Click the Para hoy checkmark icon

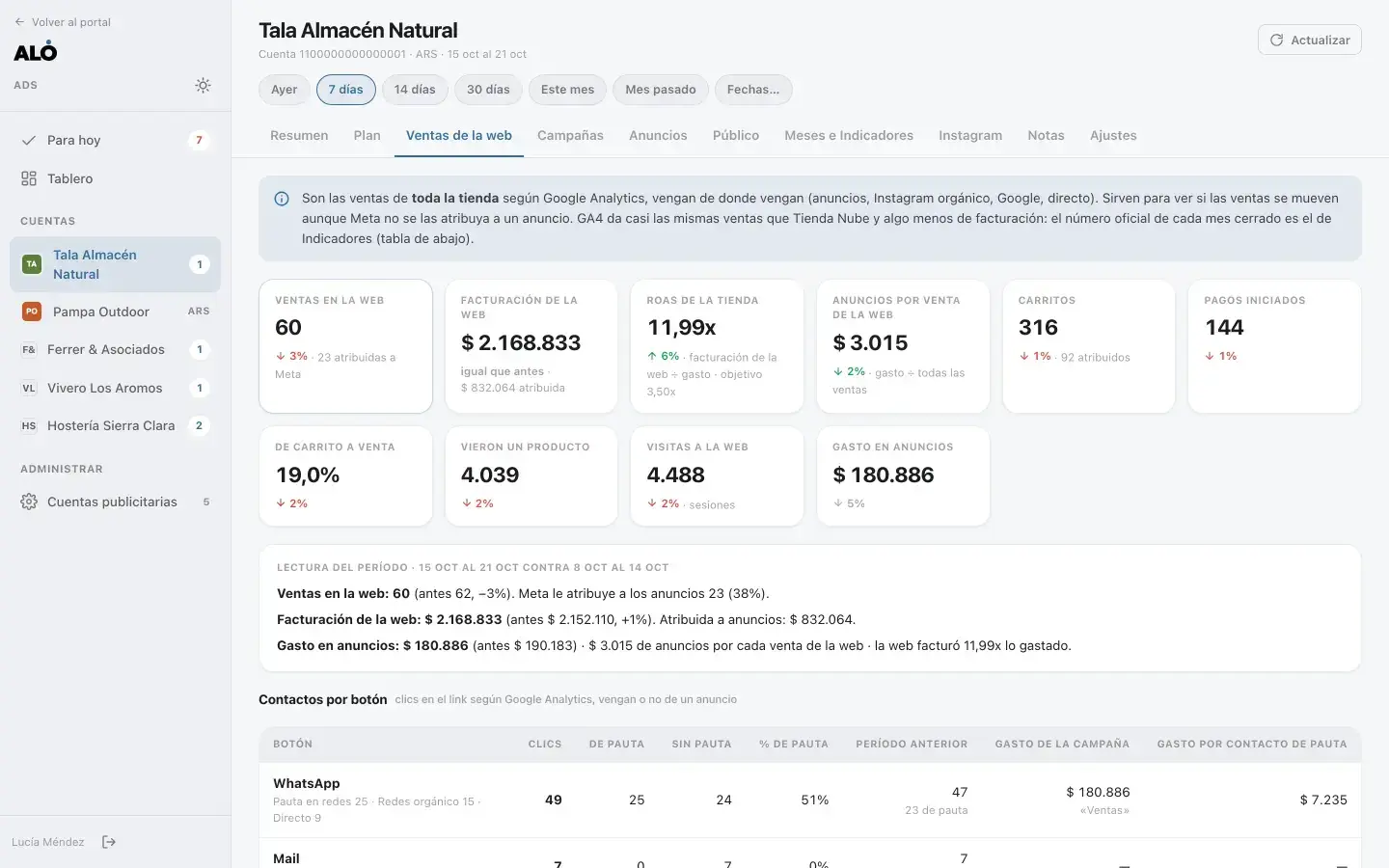click(x=29, y=140)
